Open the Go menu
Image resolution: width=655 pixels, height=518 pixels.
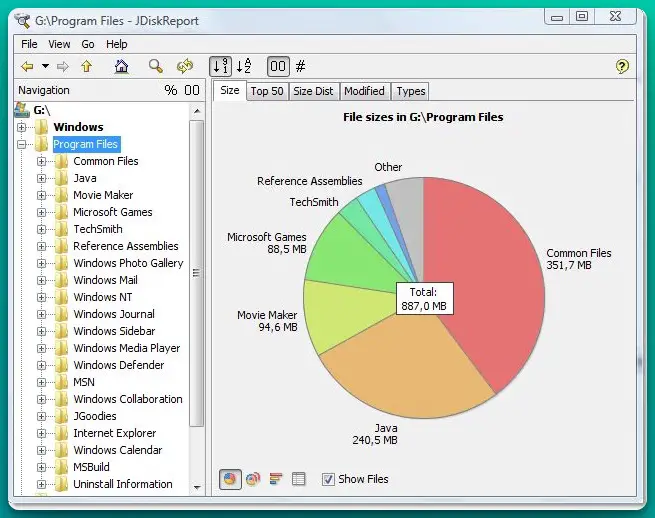pyautogui.click(x=88, y=44)
